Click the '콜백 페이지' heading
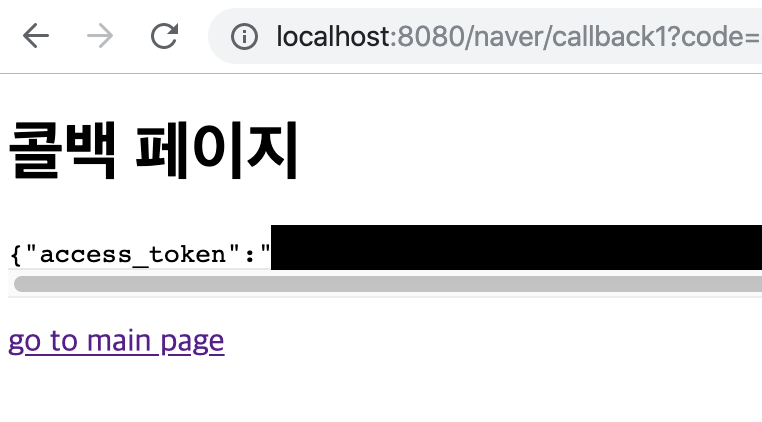The image size is (762, 422). click(x=154, y=151)
